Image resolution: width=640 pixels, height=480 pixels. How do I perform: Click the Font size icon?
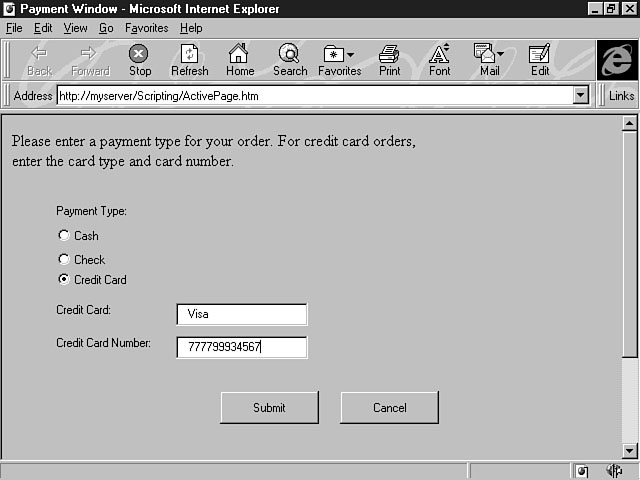tap(439, 54)
